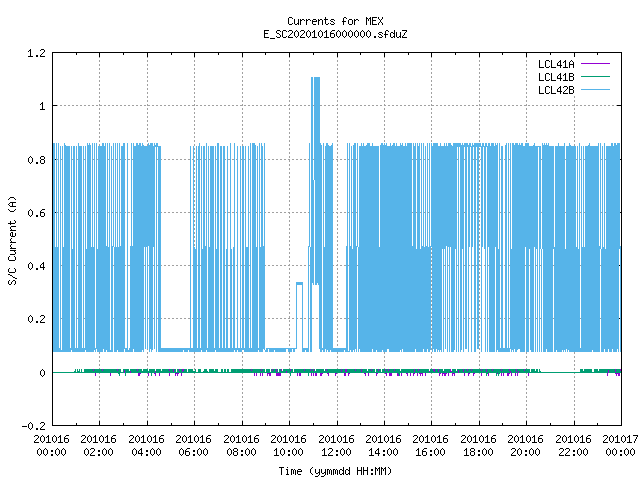The image size is (640, 480).
Task: Click the 0.4 y-axis tick value
Action: coord(36,267)
